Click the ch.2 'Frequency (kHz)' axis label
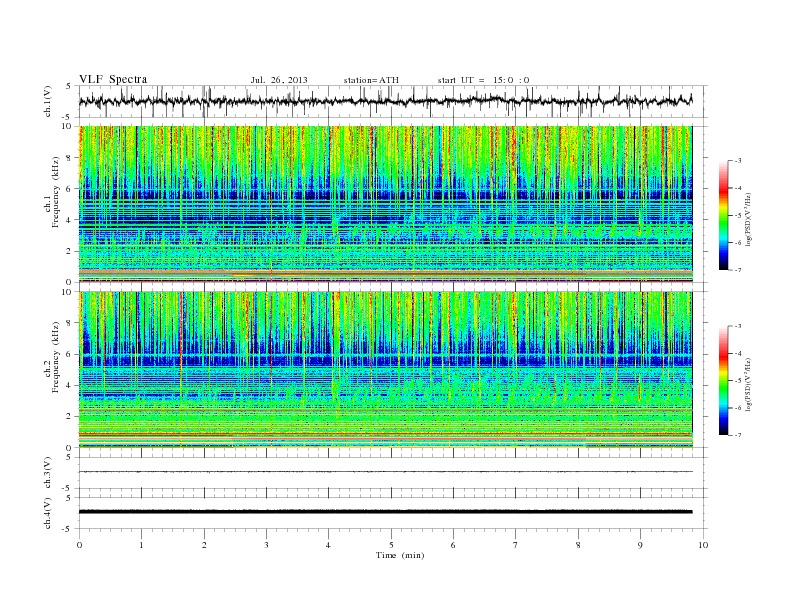This screenshot has width=792, height=612. click(56, 357)
